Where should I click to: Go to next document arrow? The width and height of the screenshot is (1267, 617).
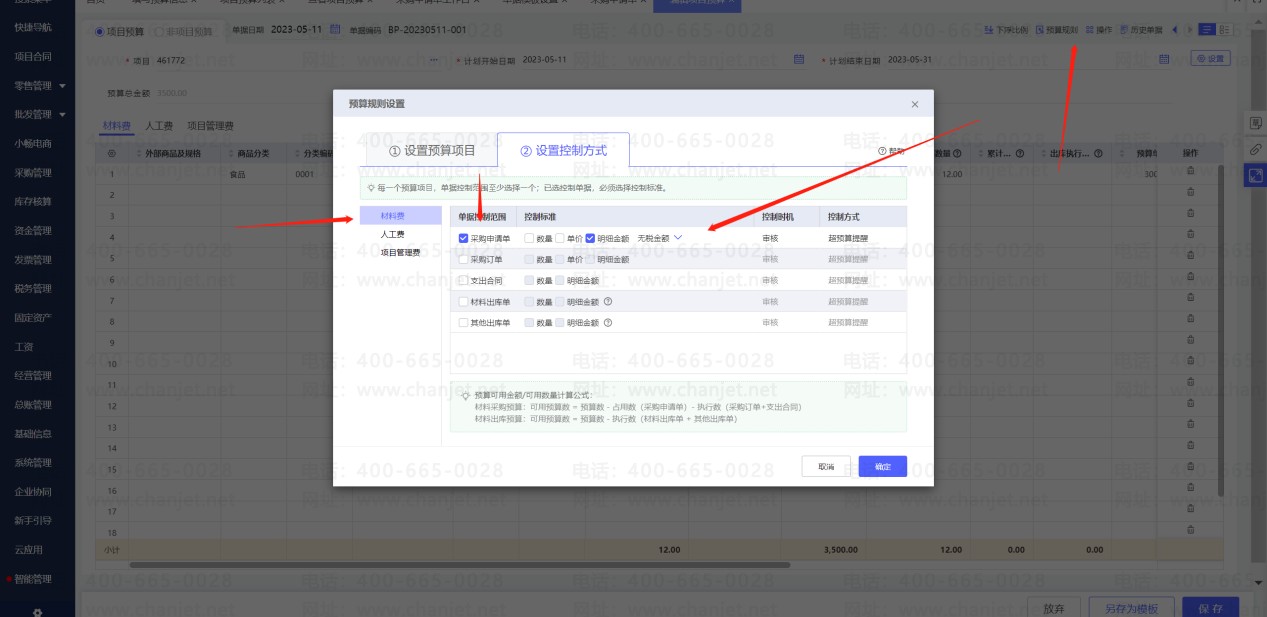[x=1189, y=30]
